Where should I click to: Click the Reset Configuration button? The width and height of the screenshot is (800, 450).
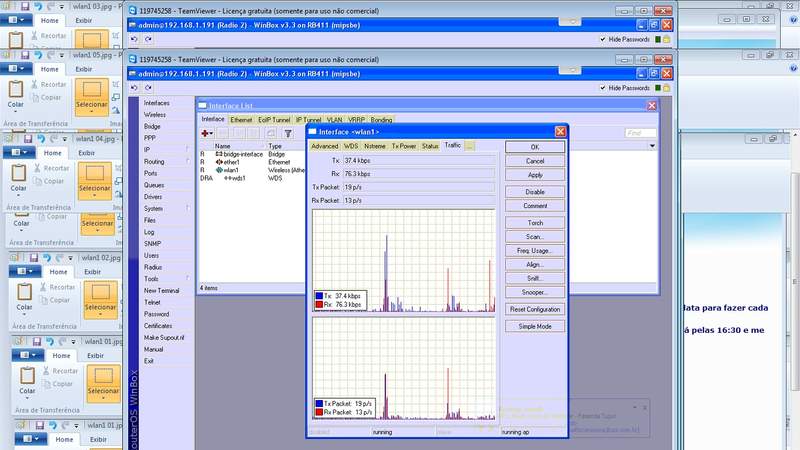point(535,309)
